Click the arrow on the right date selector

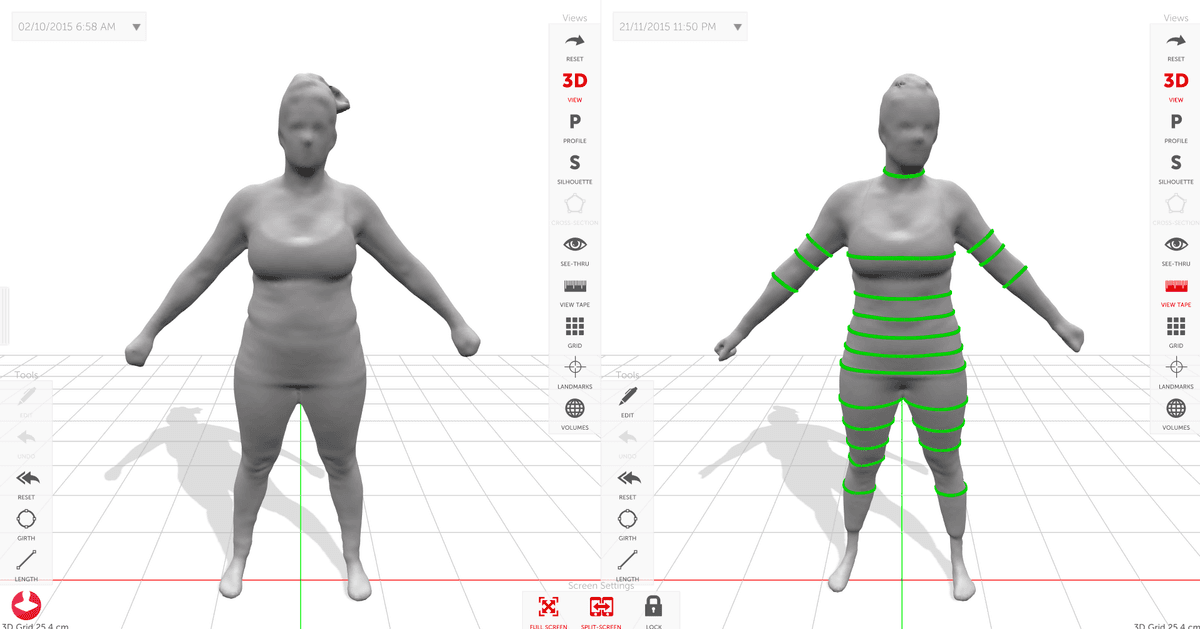coord(737,27)
